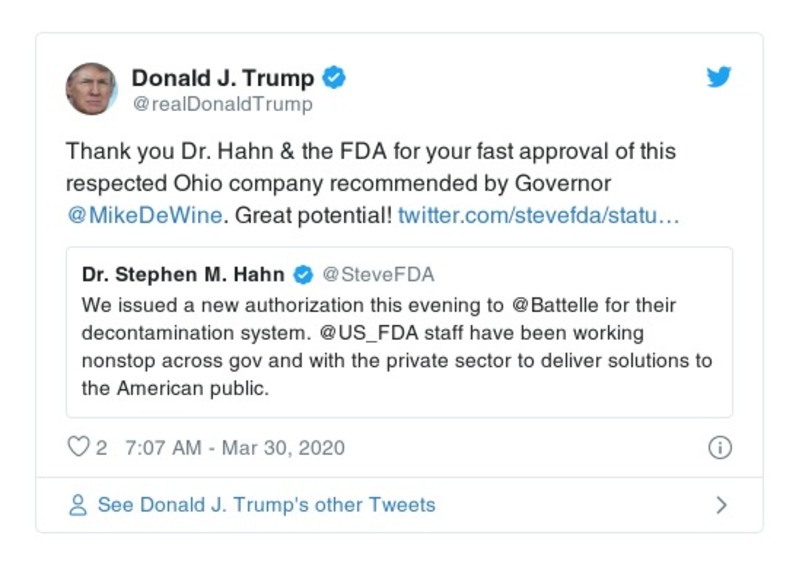This screenshot has width=799, height=583.
Task: Click the heart like icon
Action: pyautogui.click(x=78, y=447)
